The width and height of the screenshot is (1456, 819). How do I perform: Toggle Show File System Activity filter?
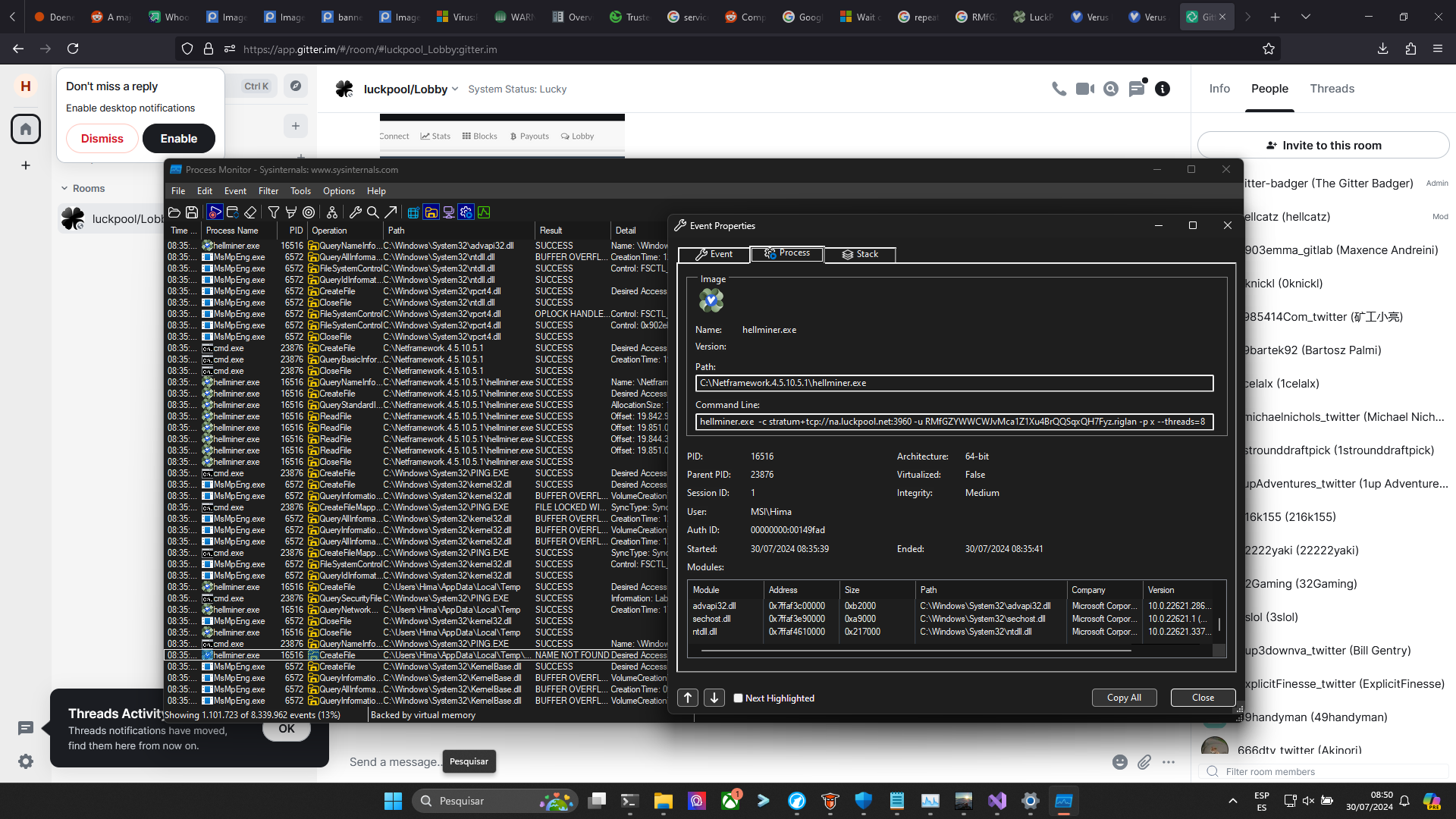coord(431,212)
